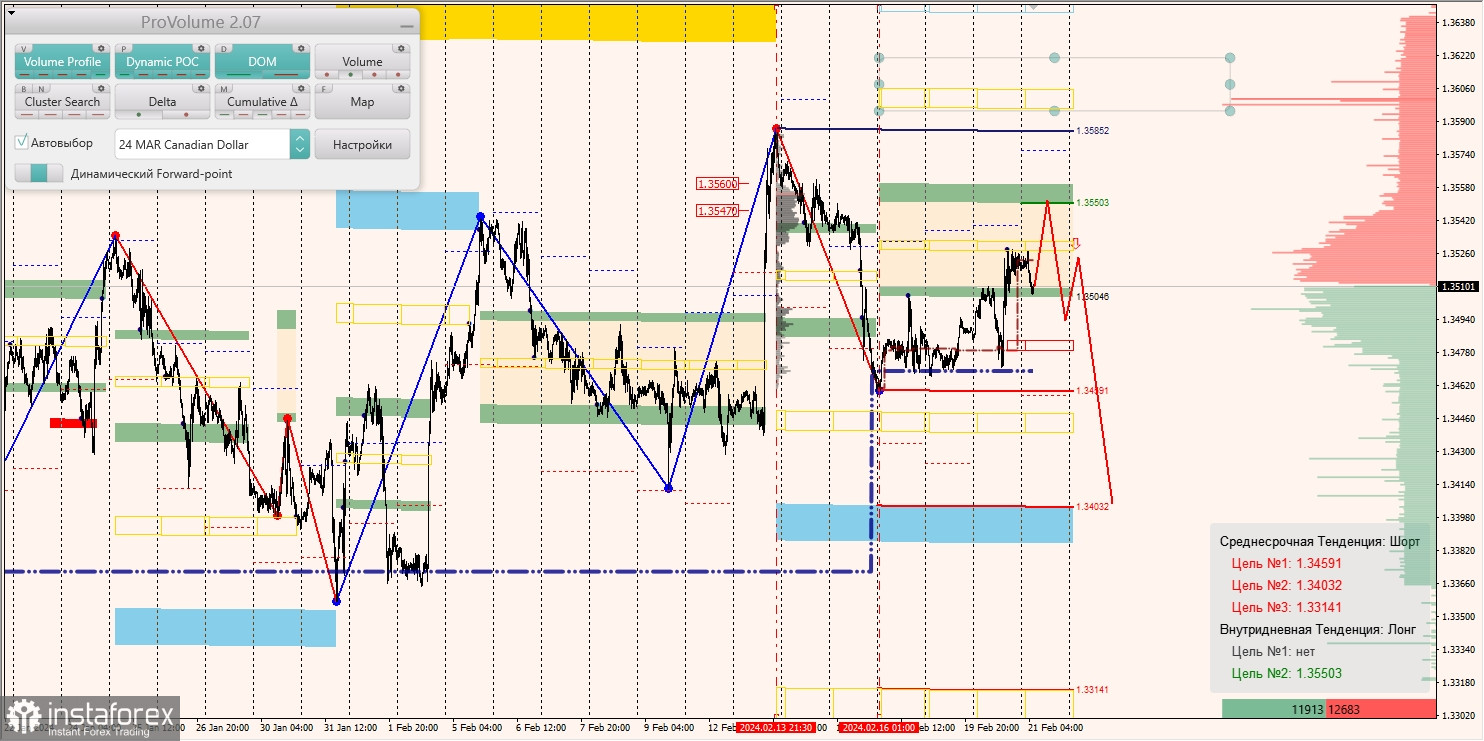
Task: Toggle the Cluster Search indicator
Action: [x=62, y=102]
